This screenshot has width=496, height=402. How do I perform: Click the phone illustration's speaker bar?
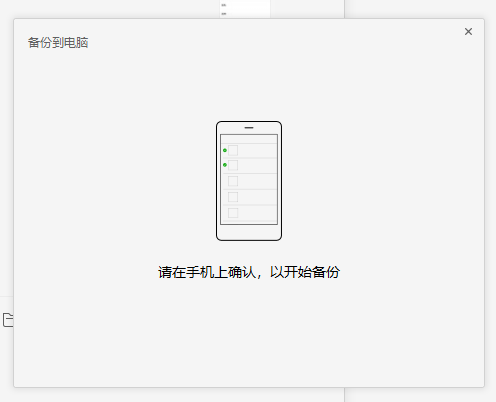pos(249,128)
